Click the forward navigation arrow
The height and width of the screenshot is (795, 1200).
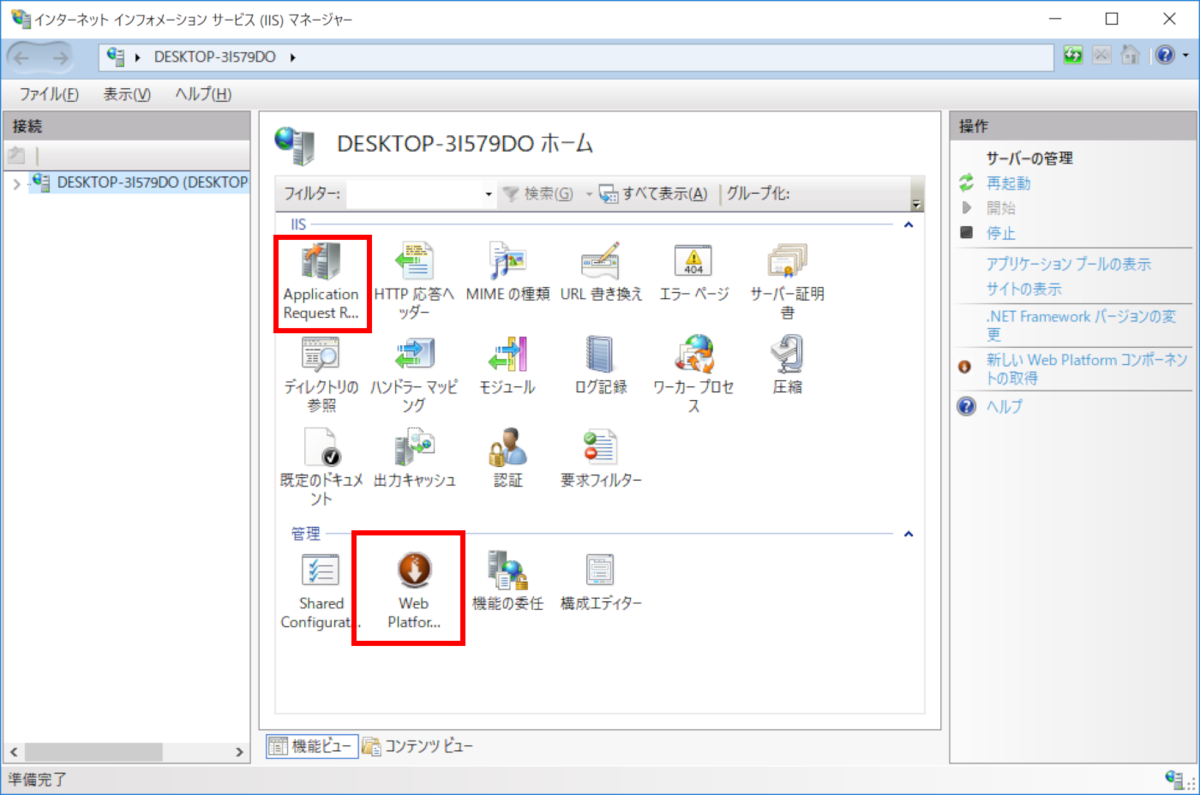tap(60, 57)
